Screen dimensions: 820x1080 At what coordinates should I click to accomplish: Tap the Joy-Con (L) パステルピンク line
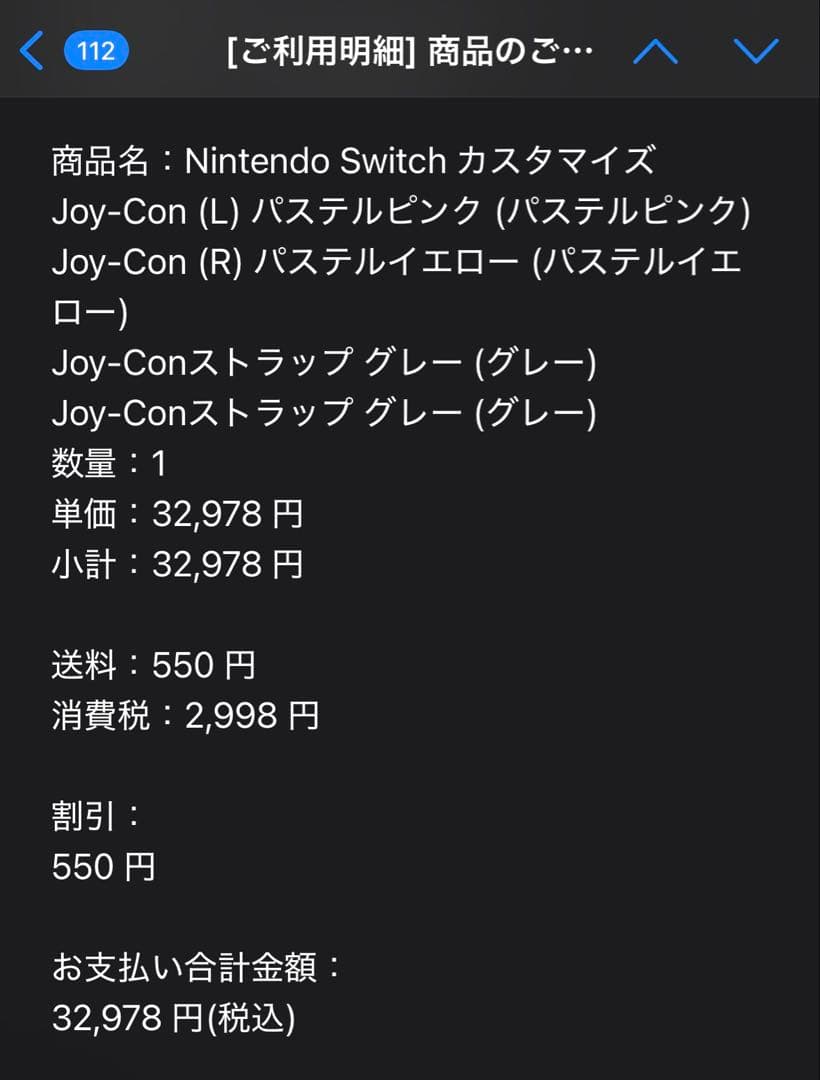pos(400,212)
